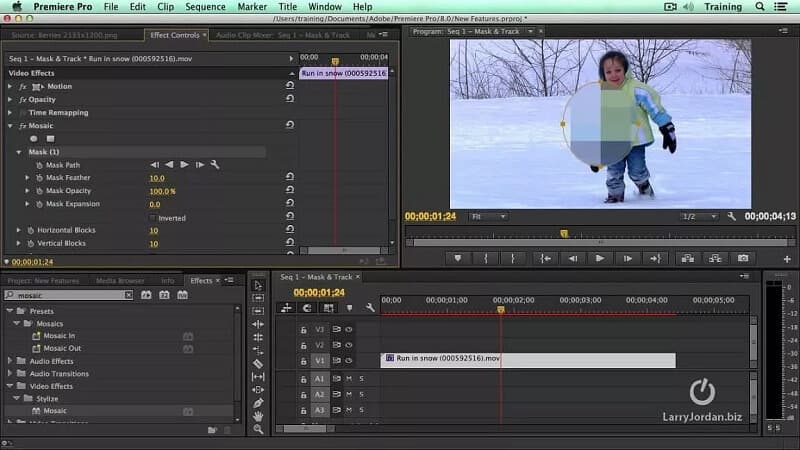The image size is (800, 450).
Task: Check the Inverted mask checkbox
Action: pos(152,218)
